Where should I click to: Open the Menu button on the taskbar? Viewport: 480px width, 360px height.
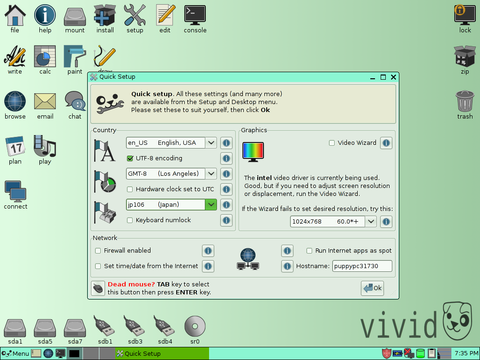click(x=15, y=353)
